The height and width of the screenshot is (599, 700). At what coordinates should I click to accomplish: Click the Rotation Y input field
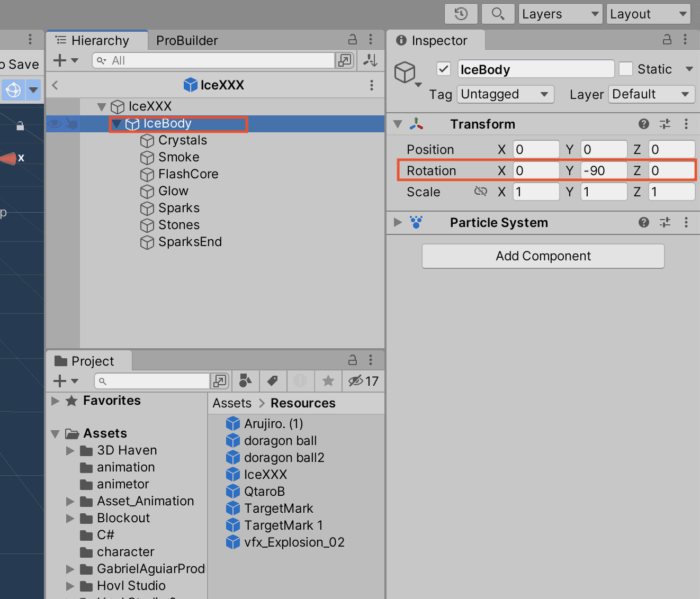(x=607, y=170)
